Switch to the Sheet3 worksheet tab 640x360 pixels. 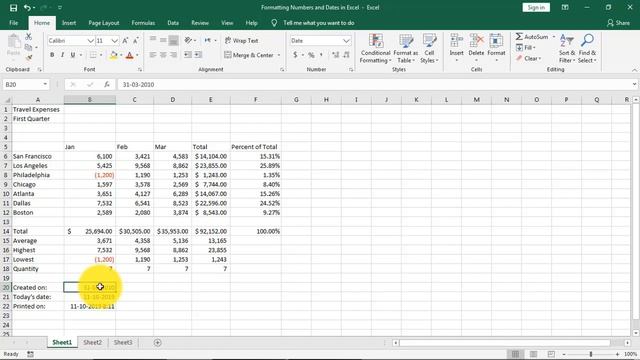coord(123,342)
